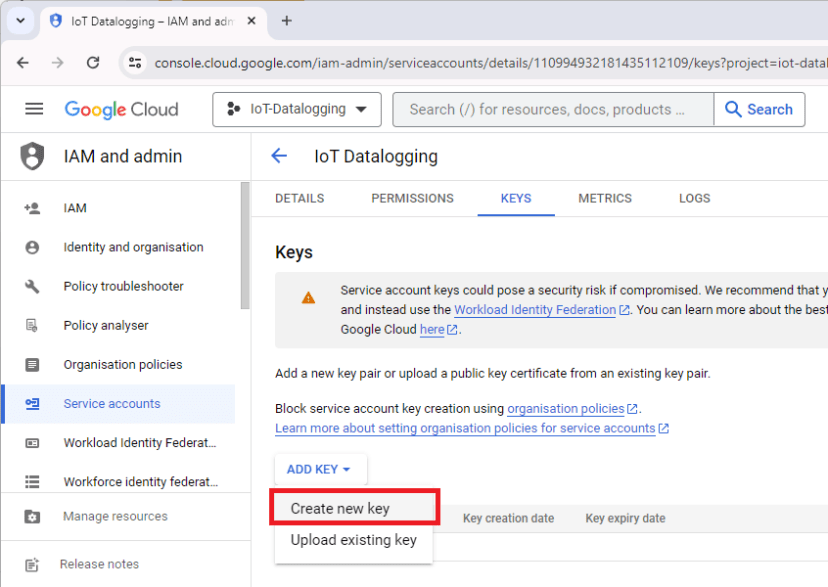Follow the Workload Identity Federation link

click(534, 309)
